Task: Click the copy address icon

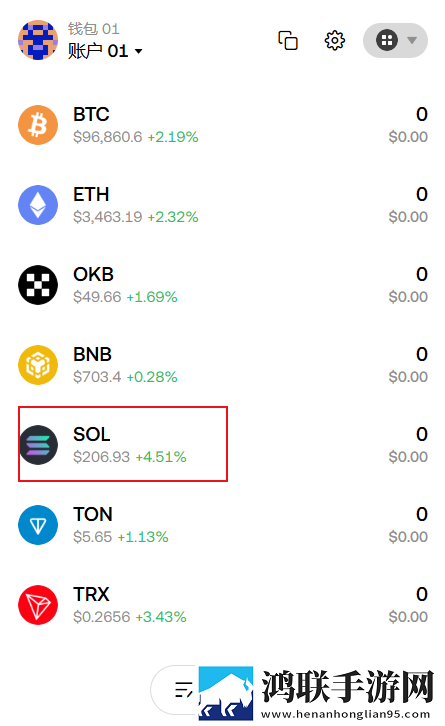Action: coord(288,40)
